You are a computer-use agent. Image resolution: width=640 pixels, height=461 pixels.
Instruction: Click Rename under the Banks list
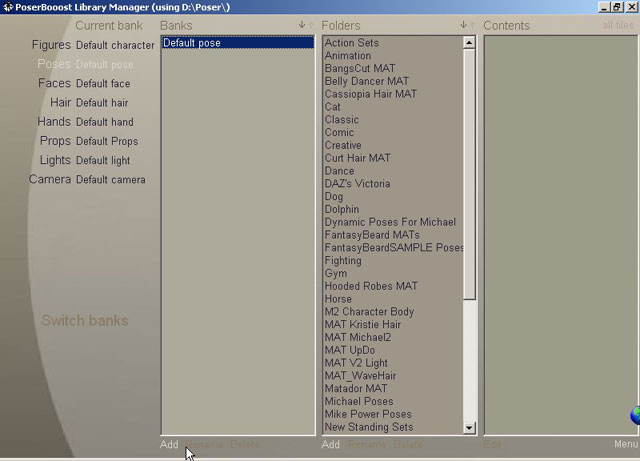204,444
